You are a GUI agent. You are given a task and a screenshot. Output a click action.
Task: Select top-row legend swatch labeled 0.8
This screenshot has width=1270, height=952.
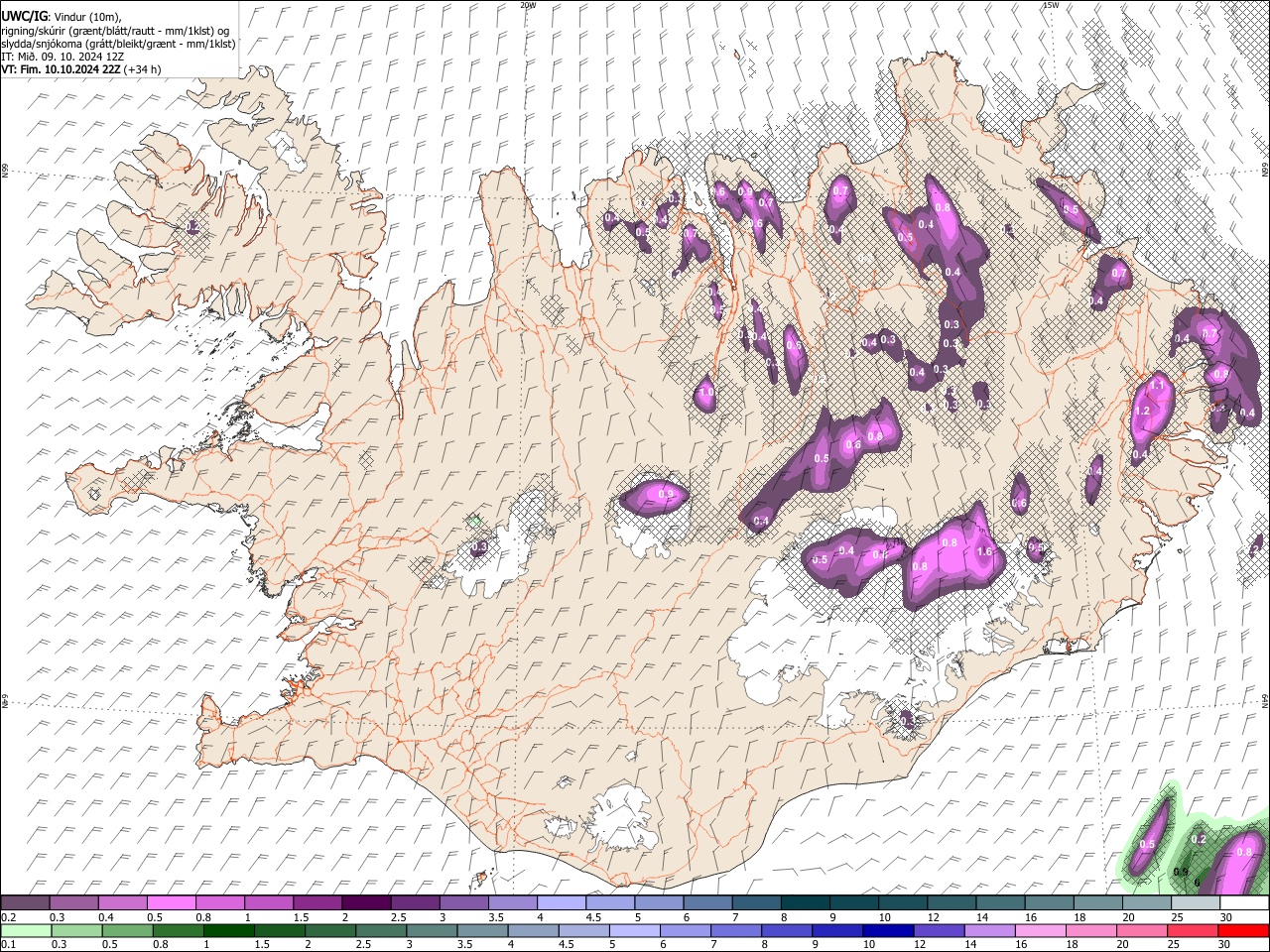tap(220, 902)
